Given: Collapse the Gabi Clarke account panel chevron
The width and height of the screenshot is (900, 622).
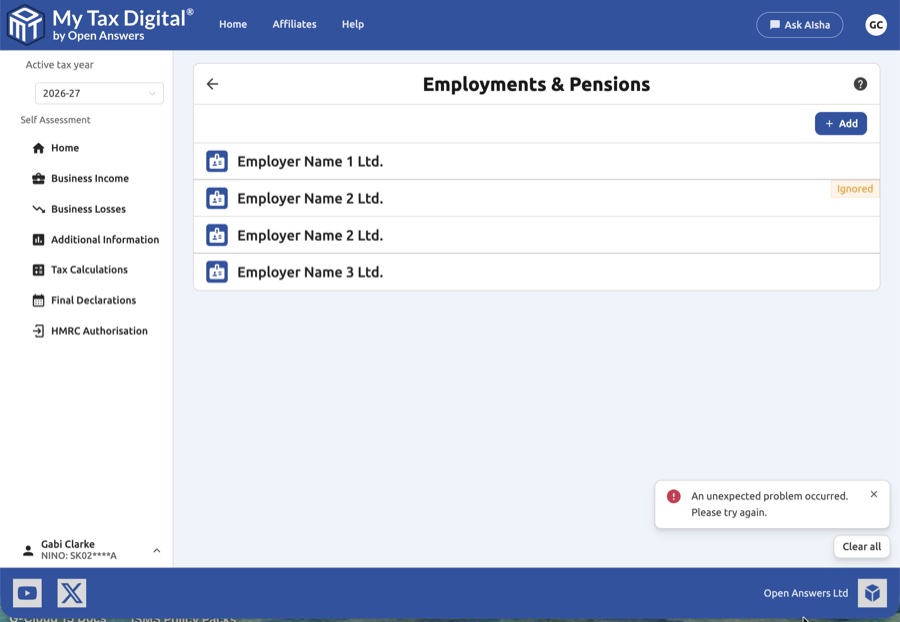Looking at the screenshot, I should pos(156,549).
